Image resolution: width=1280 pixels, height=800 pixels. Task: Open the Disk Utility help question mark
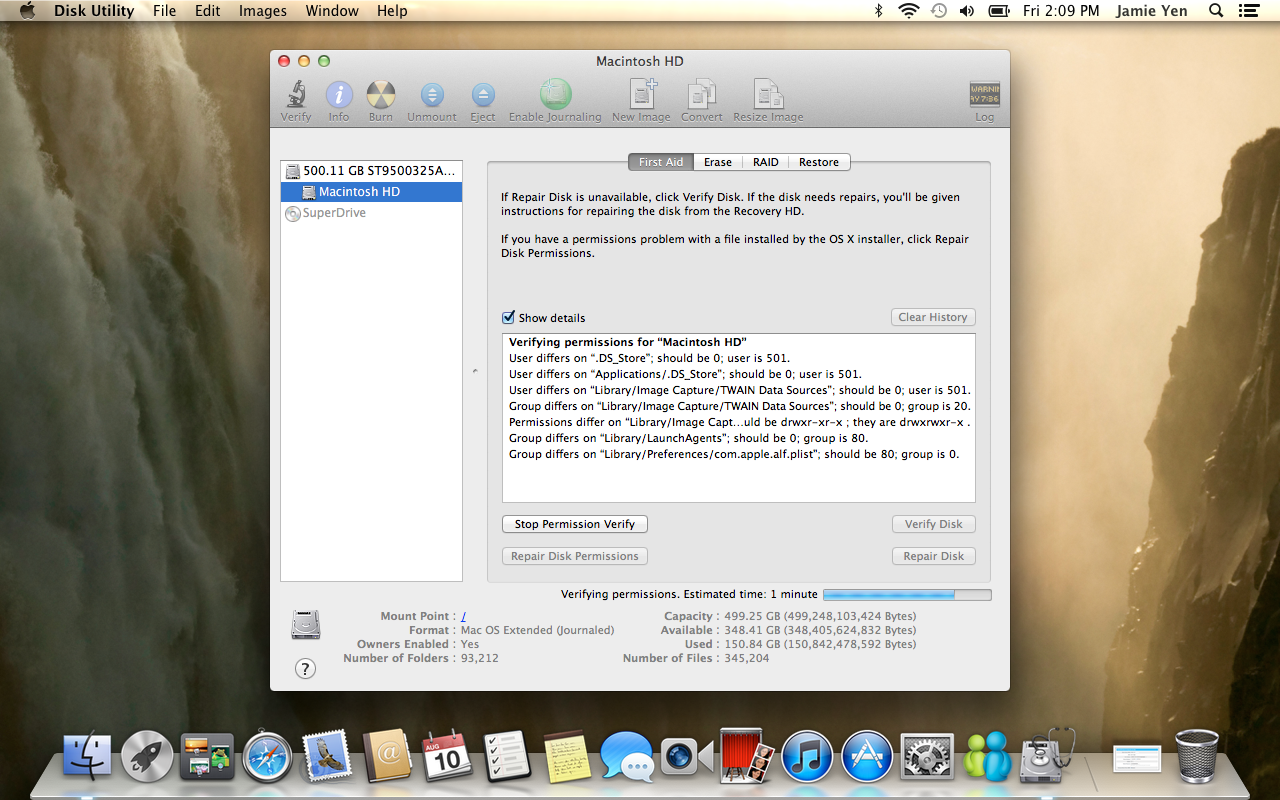click(305, 669)
